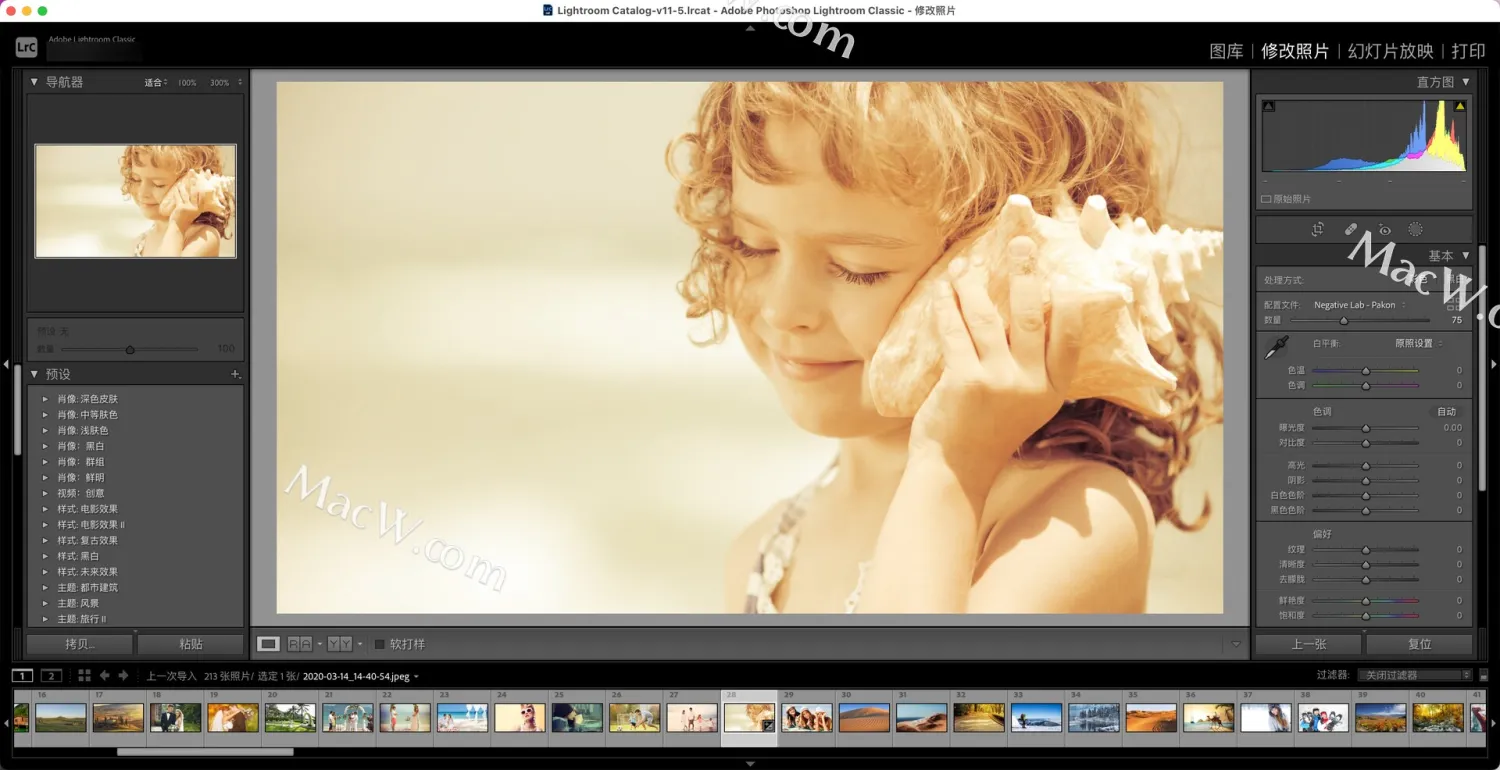The height and width of the screenshot is (770, 1500).
Task: Switch to the 图库 Library module
Action: pos(1226,51)
